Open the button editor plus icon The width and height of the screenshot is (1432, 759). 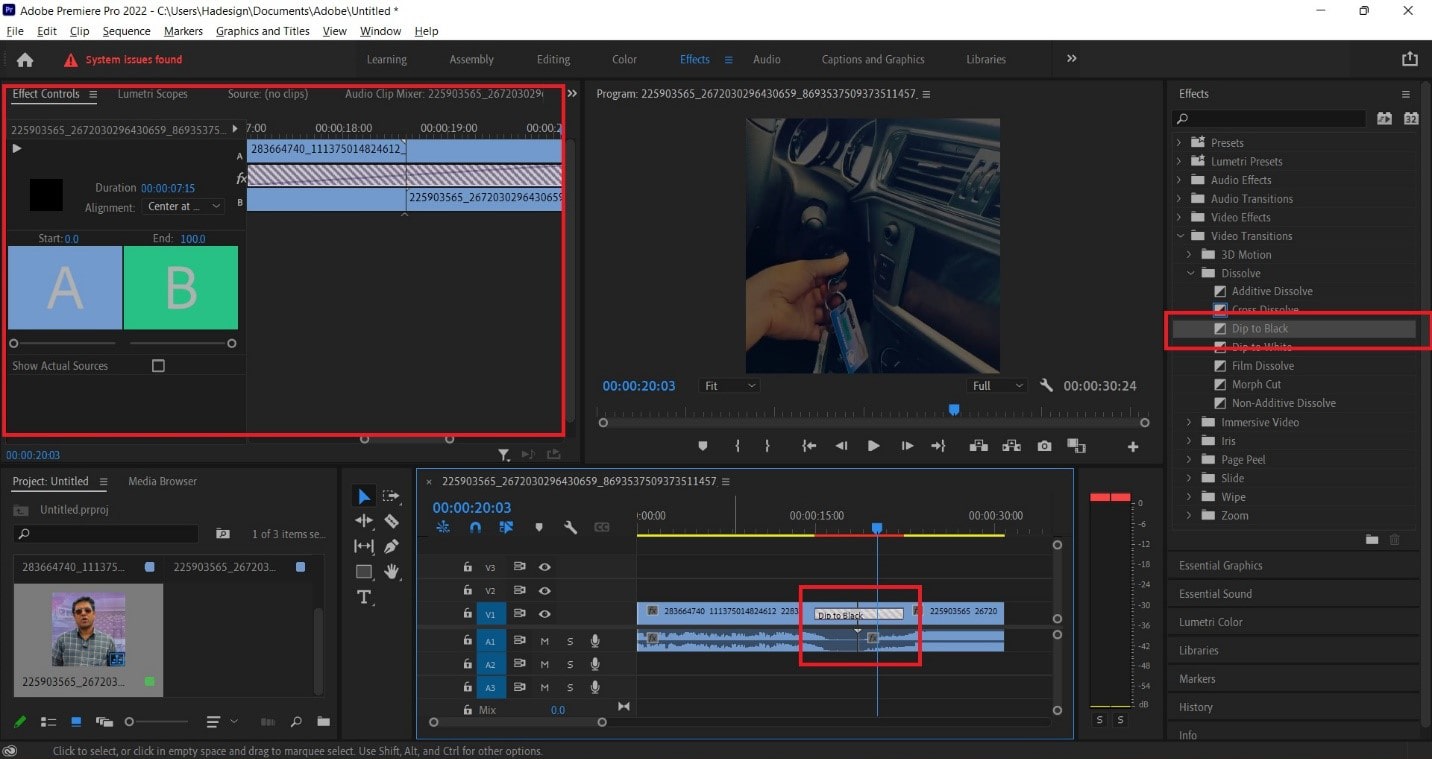tap(1133, 447)
